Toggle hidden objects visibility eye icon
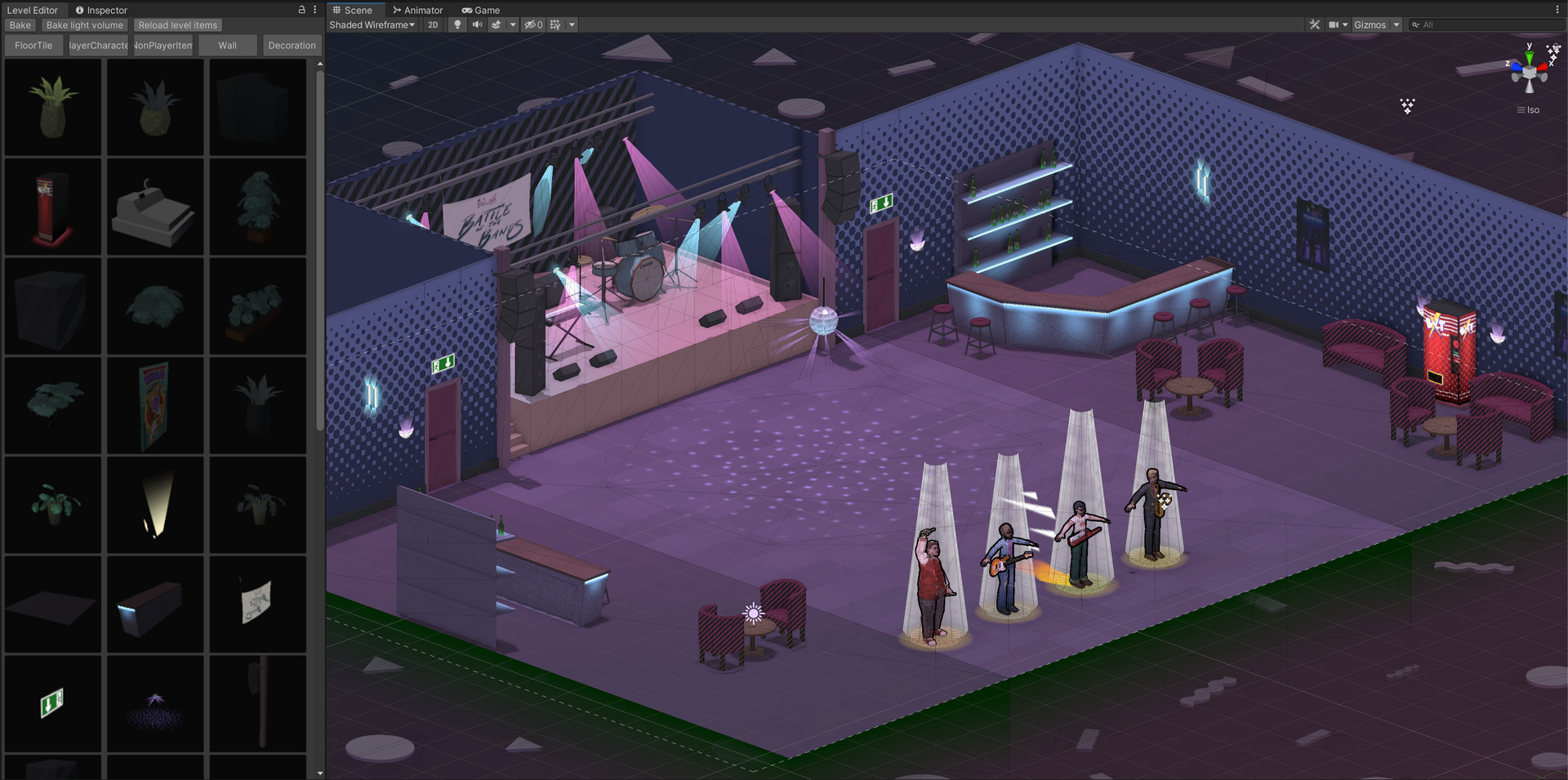Image resolution: width=1568 pixels, height=780 pixels. pos(533,25)
